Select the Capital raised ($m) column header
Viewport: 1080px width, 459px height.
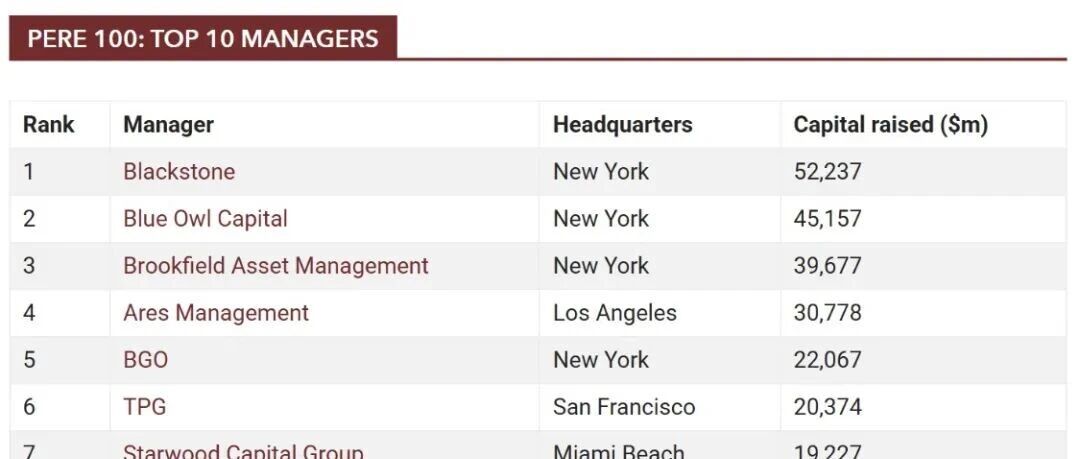click(891, 125)
